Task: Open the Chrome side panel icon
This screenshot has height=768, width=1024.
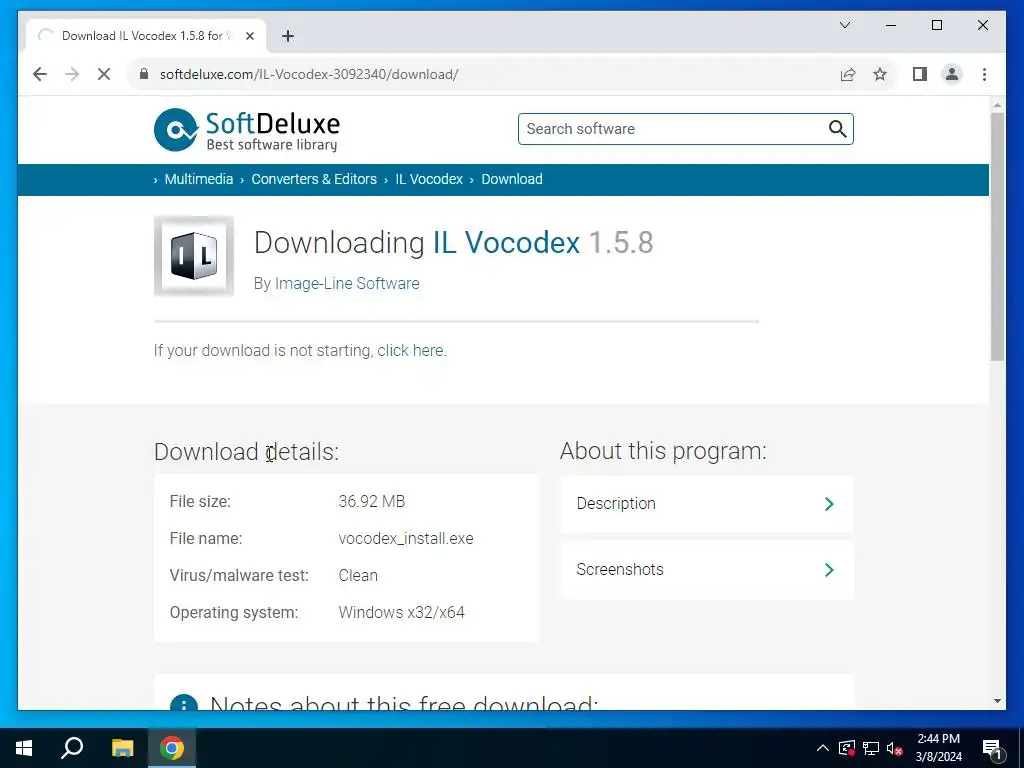Action: pyautogui.click(x=920, y=74)
